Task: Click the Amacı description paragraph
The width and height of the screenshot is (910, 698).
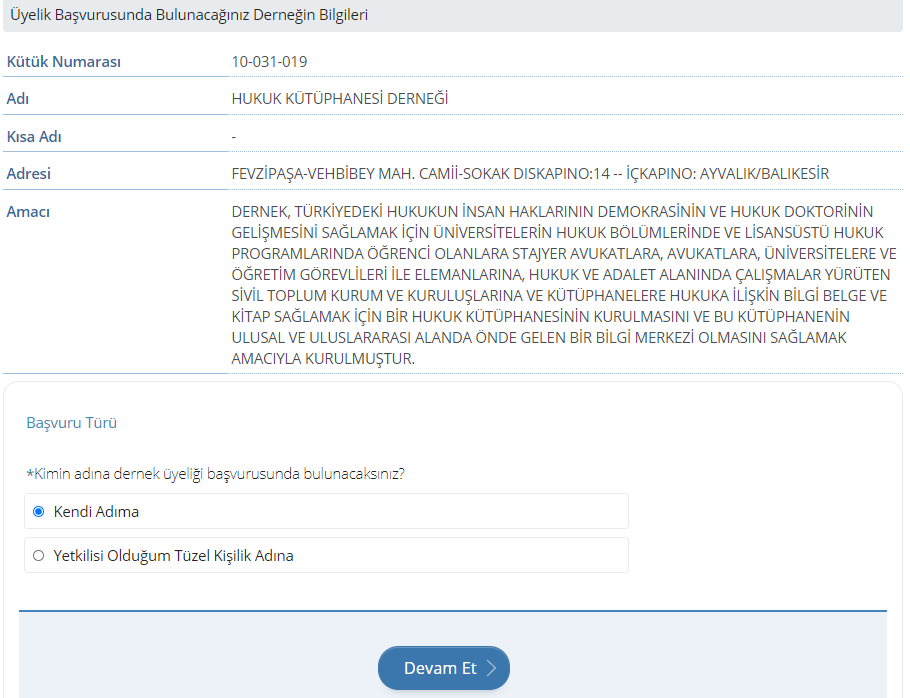Action: click(x=564, y=285)
